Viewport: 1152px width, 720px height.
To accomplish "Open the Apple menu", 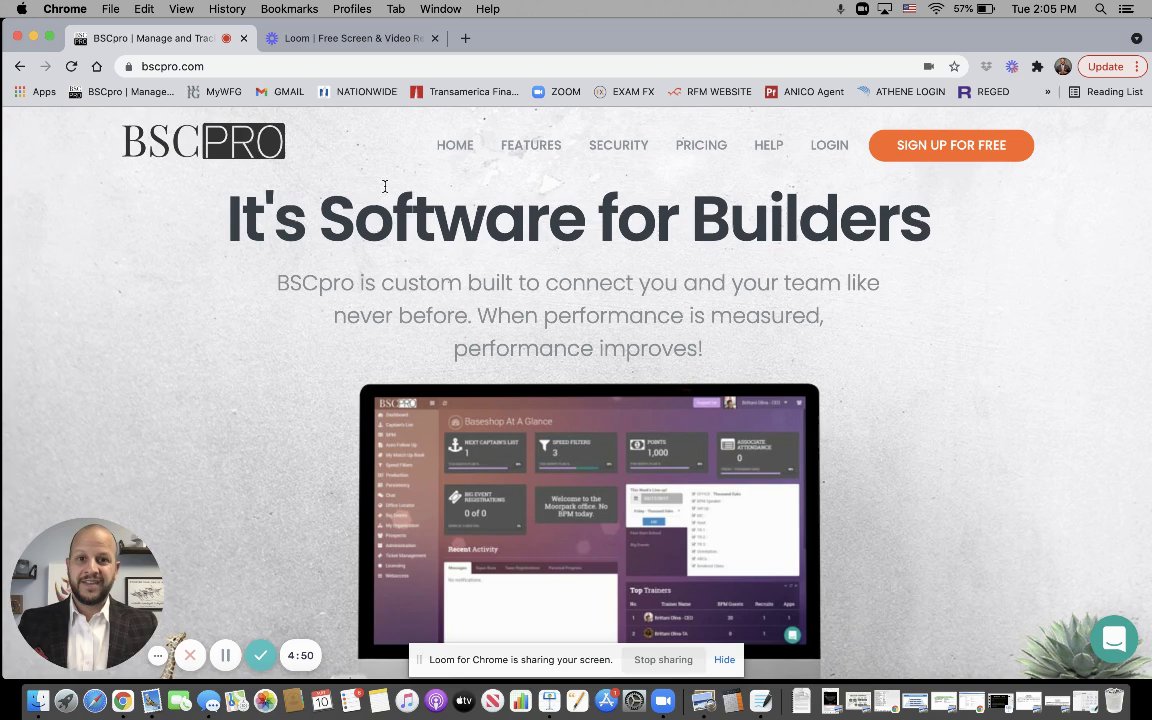I will pyautogui.click(x=21, y=9).
